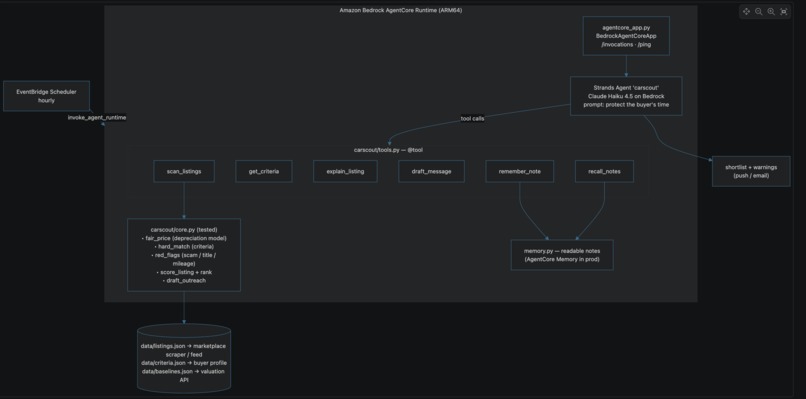Select the Strands Agent 'carscout' node
This screenshot has height=399, width=806.
point(626,96)
